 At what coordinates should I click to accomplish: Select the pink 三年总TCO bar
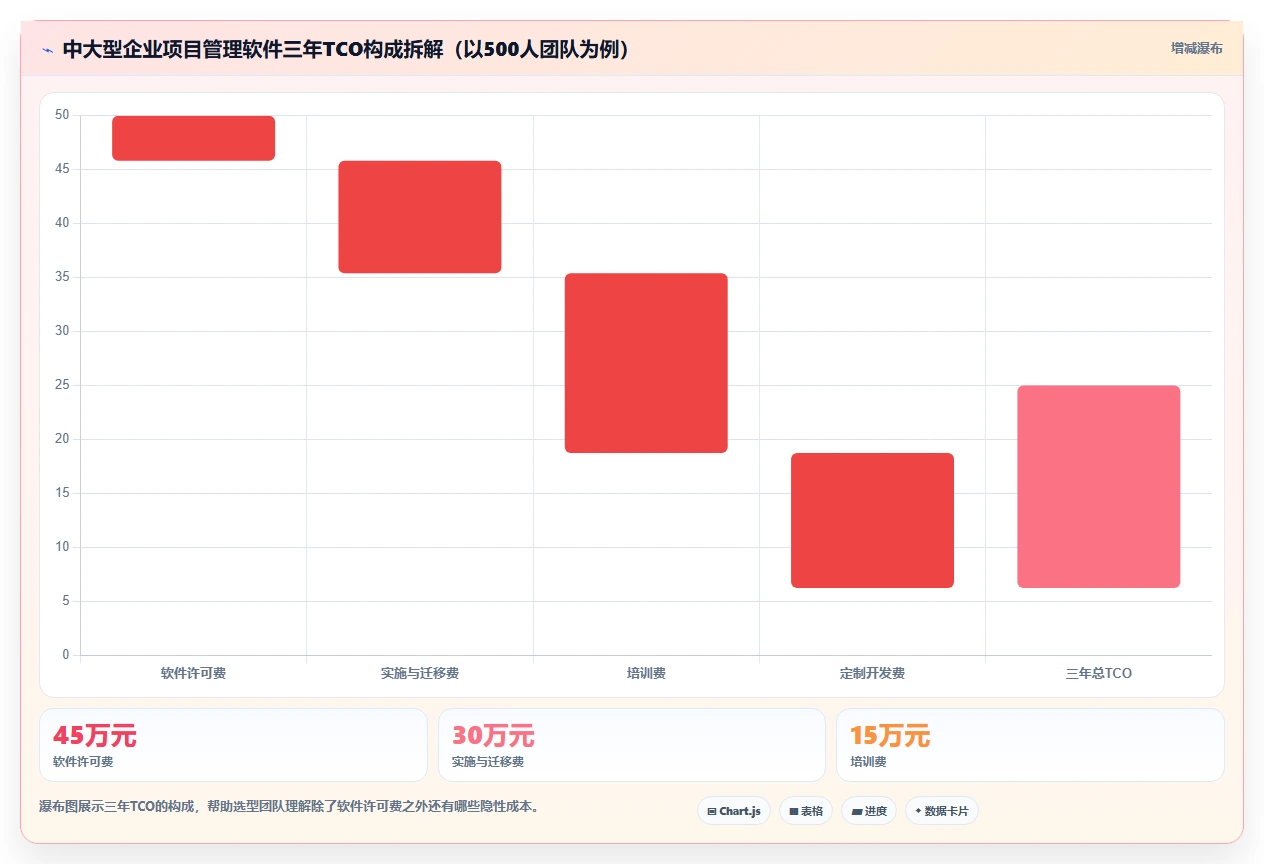[1099, 487]
